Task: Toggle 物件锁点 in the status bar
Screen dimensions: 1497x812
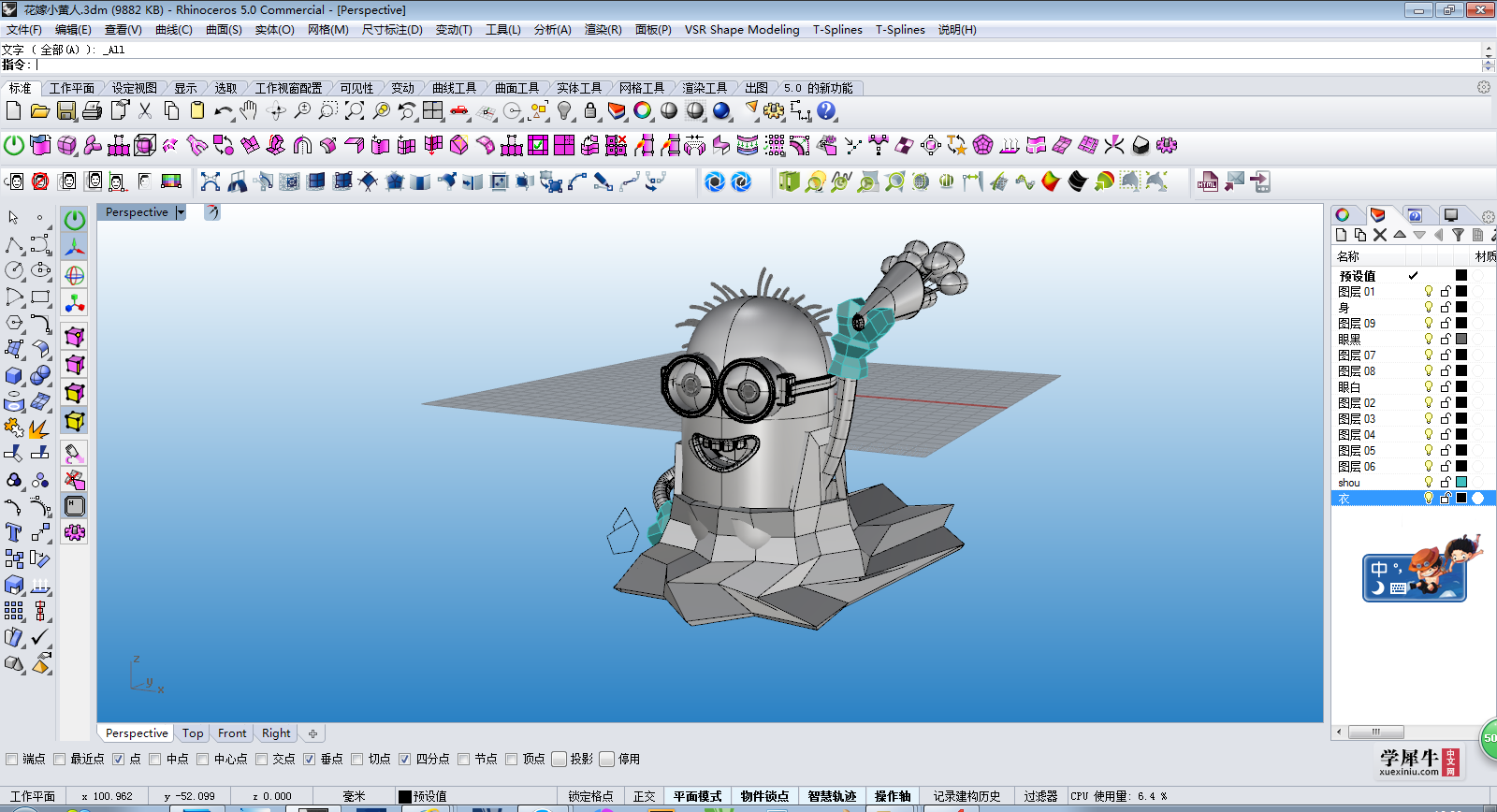Action: 764,796
